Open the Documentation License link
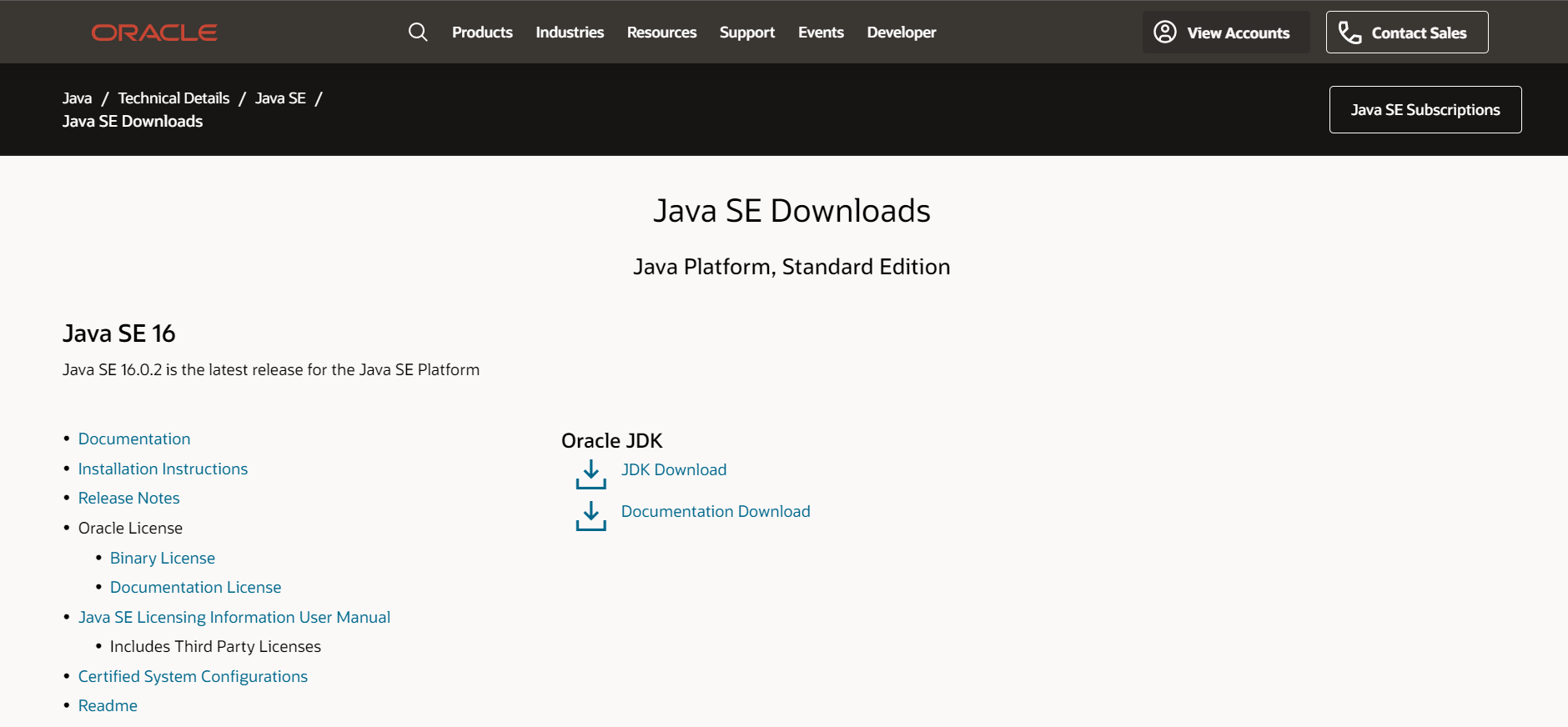The image size is (1568, 727). coord(196,587)
